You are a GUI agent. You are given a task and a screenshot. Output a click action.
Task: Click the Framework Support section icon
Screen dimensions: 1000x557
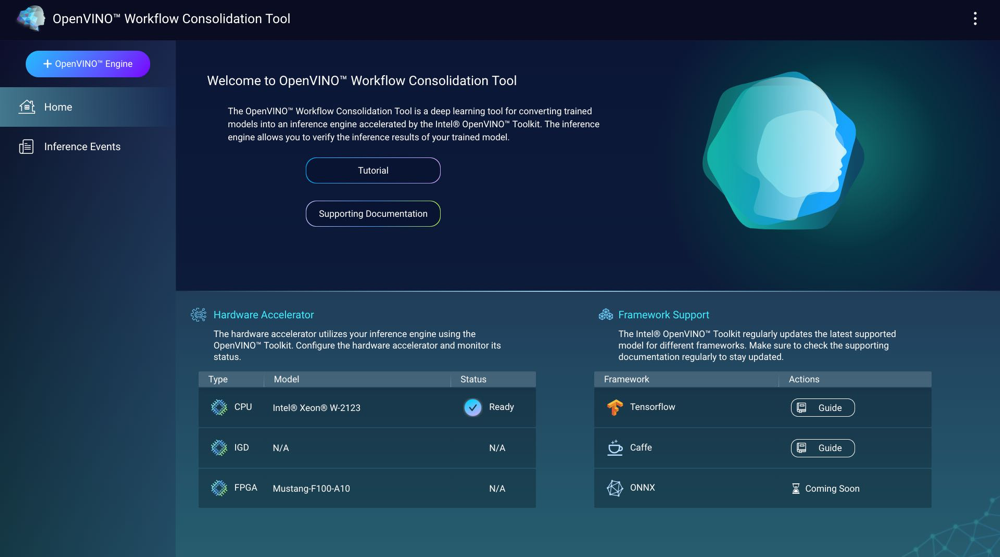click(x=605, y=315)
